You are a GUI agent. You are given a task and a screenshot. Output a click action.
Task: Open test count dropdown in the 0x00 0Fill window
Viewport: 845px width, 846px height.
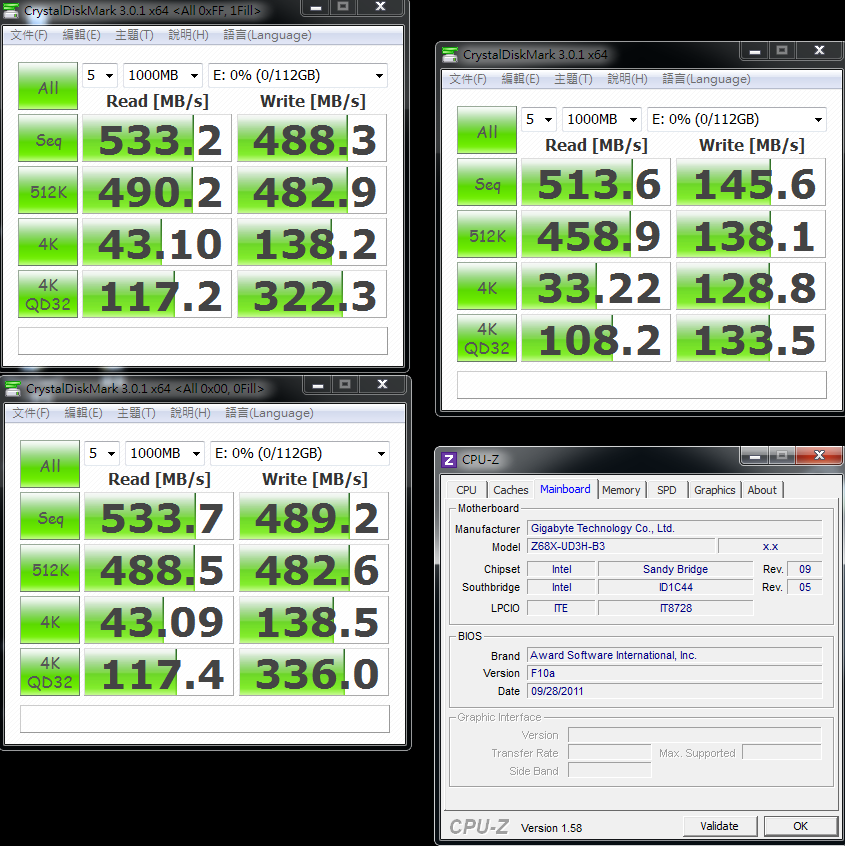pos(102,453)
